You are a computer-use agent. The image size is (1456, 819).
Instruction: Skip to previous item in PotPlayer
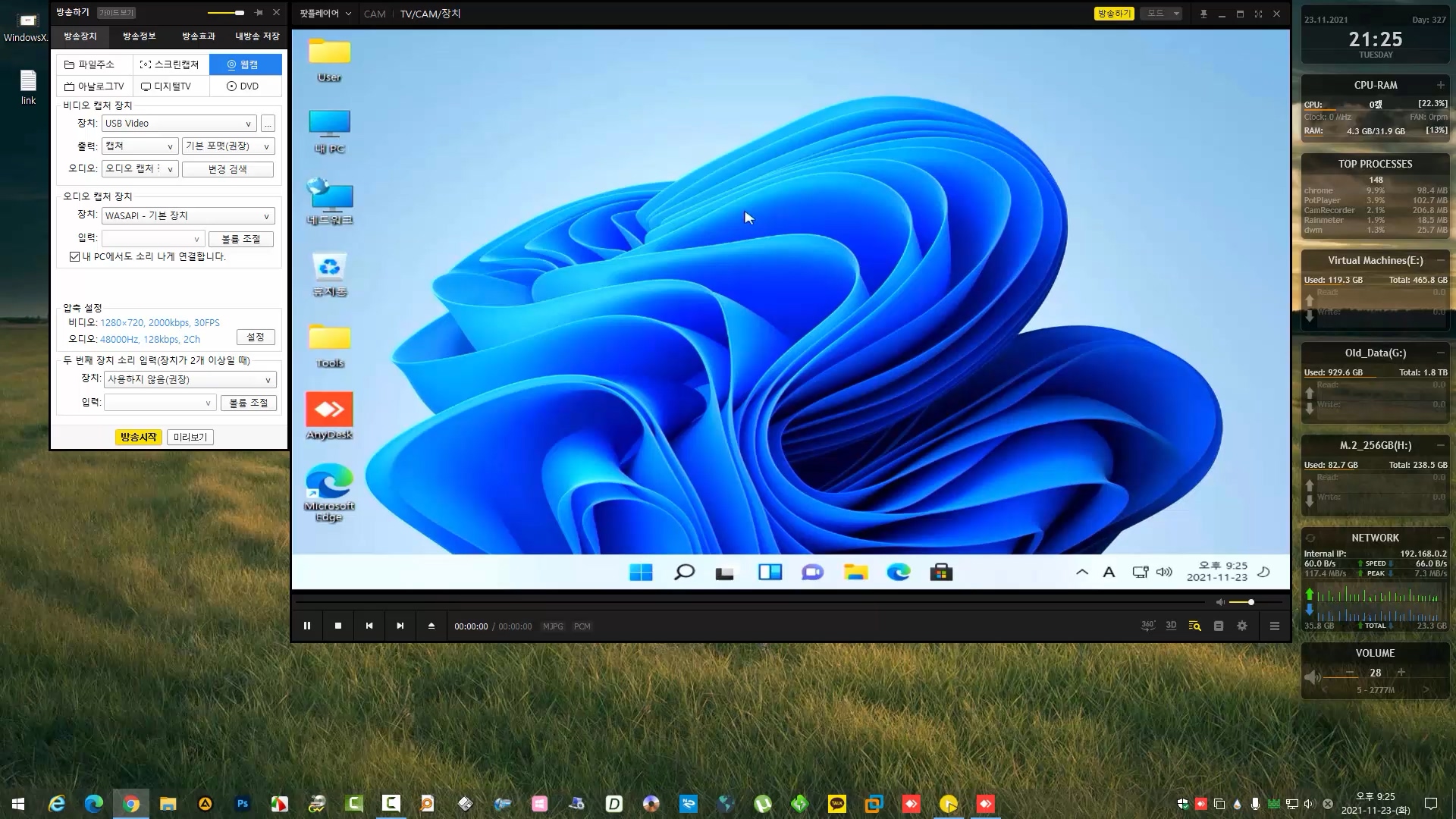coord(369,626)
